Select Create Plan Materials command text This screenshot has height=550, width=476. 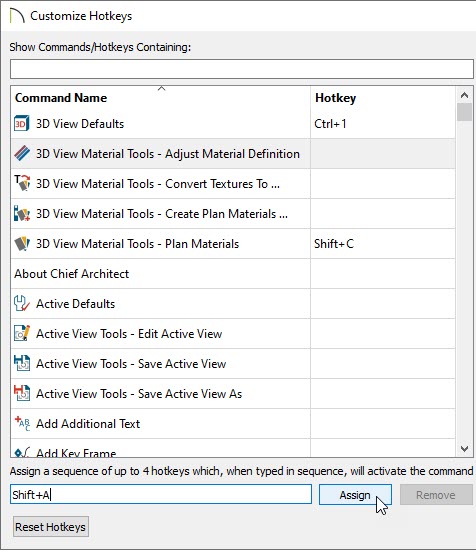pyautogui.click(x=162, y=214)
